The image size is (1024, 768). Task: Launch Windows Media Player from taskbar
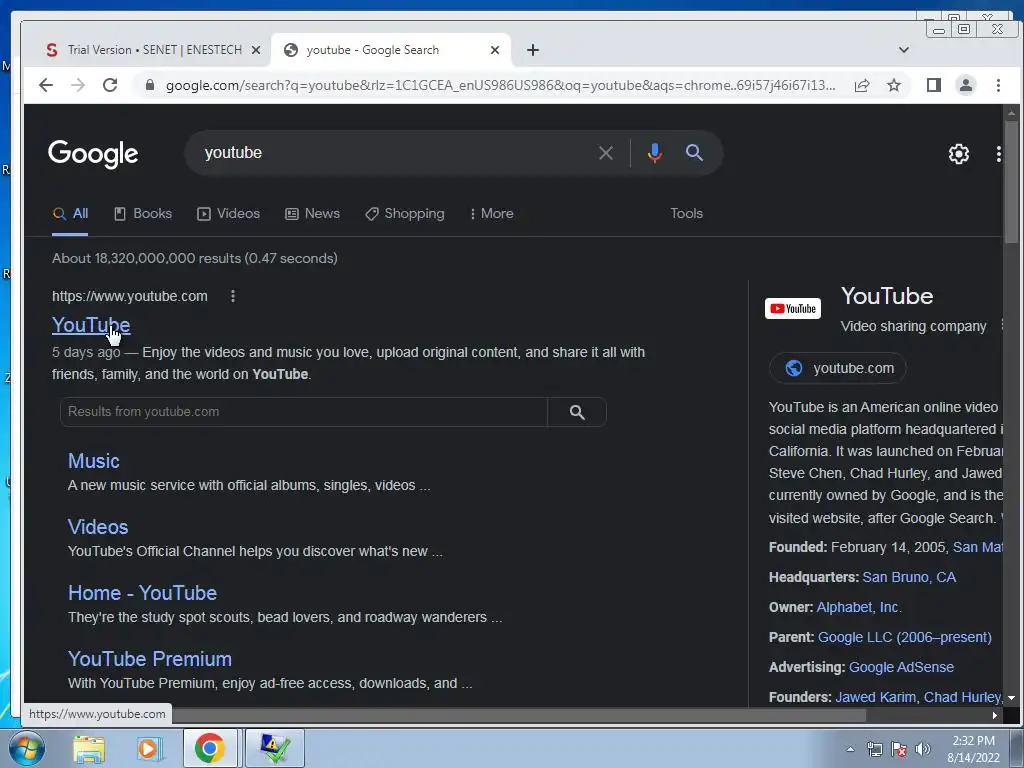[149, 749]
